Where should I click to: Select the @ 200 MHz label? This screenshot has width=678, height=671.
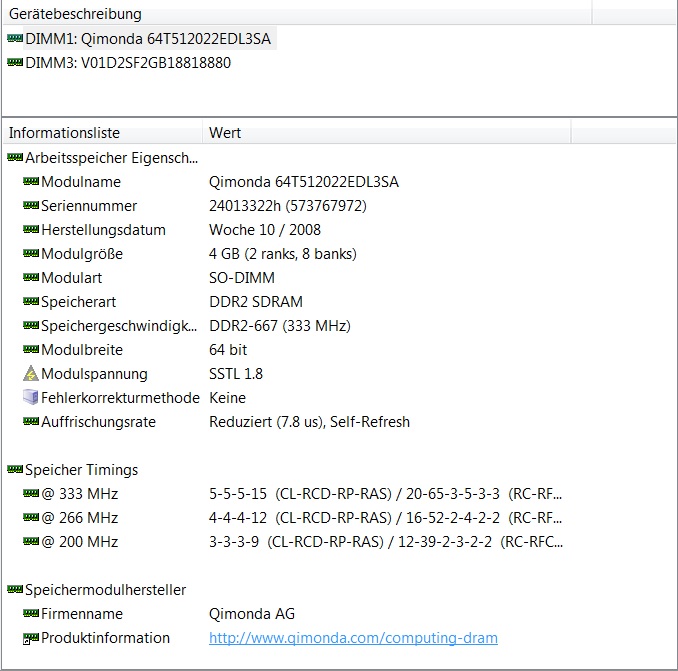(80, 541)
